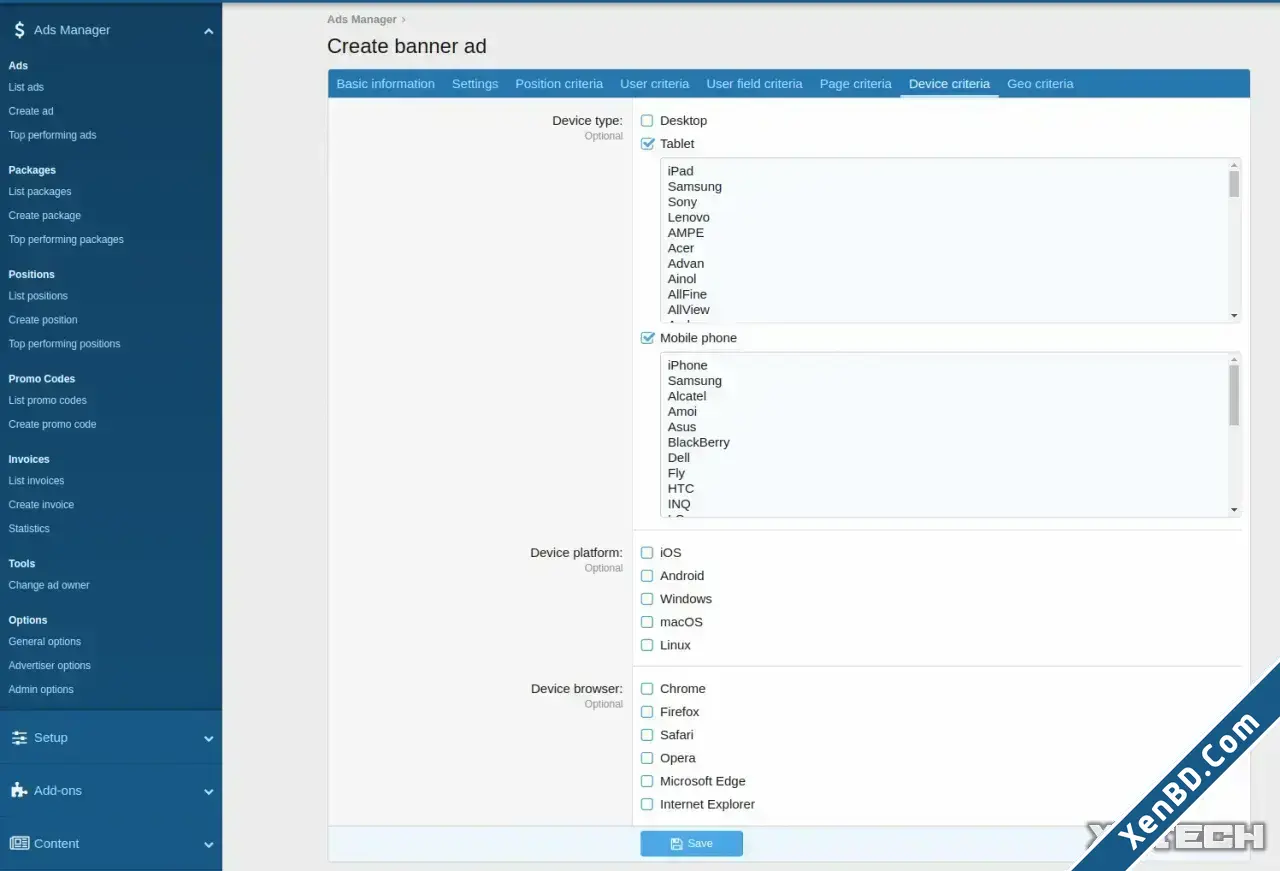Screen dimensions: 1280x871
Task: Open the Create ad sidebar link
Action: click(x=31, y=111)
